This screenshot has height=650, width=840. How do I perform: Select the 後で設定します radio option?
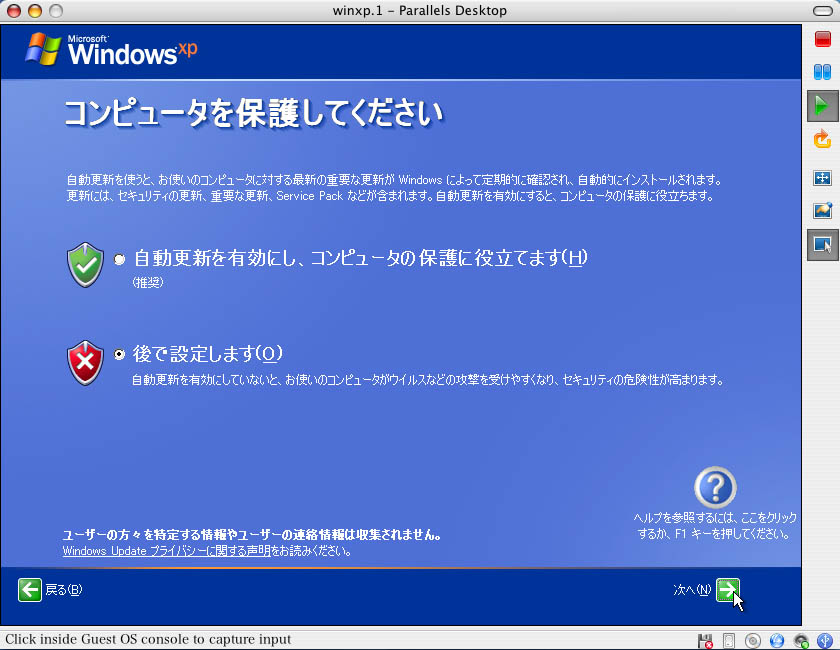[120, 354]
